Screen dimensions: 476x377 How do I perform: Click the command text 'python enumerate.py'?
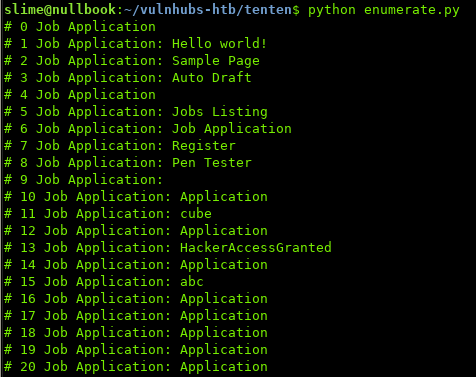(x=383, y=10)
